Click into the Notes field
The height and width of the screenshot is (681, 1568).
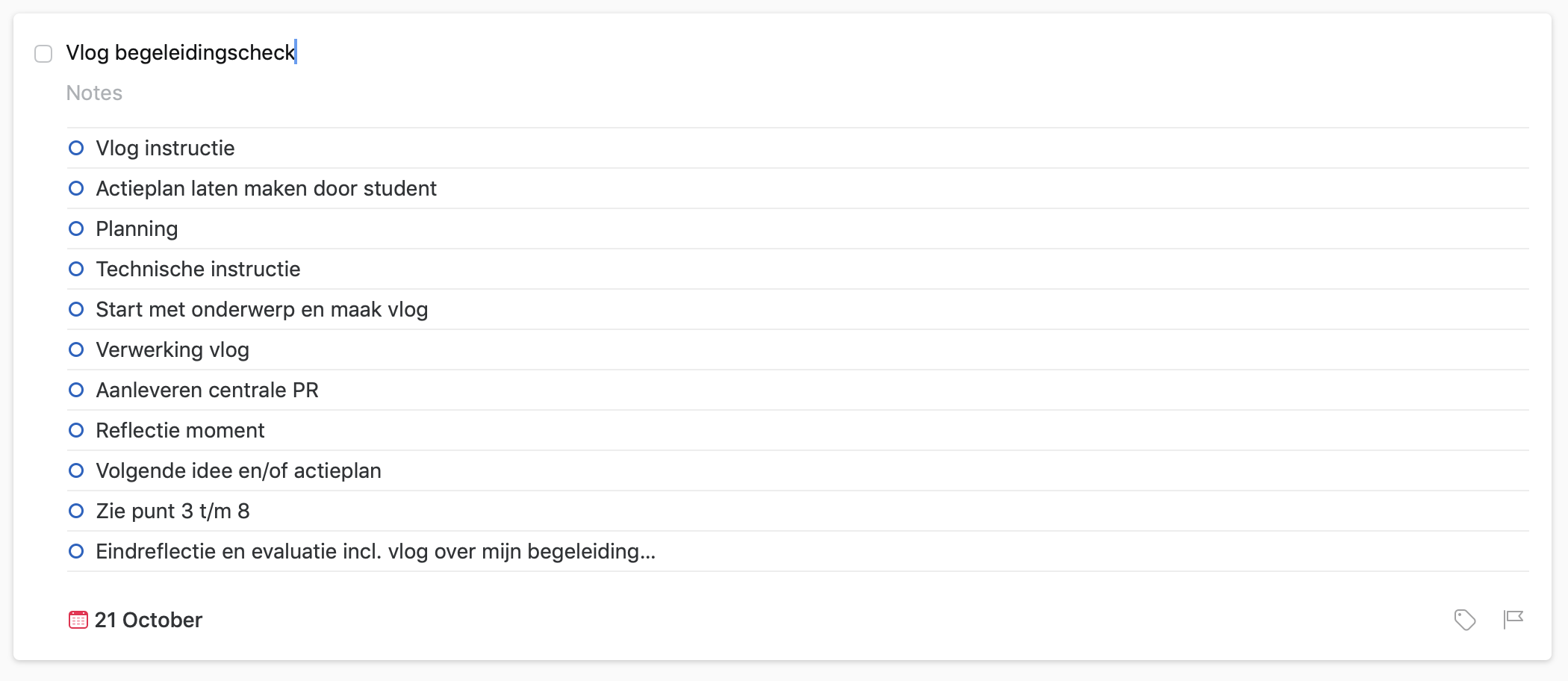click(94, 93)
